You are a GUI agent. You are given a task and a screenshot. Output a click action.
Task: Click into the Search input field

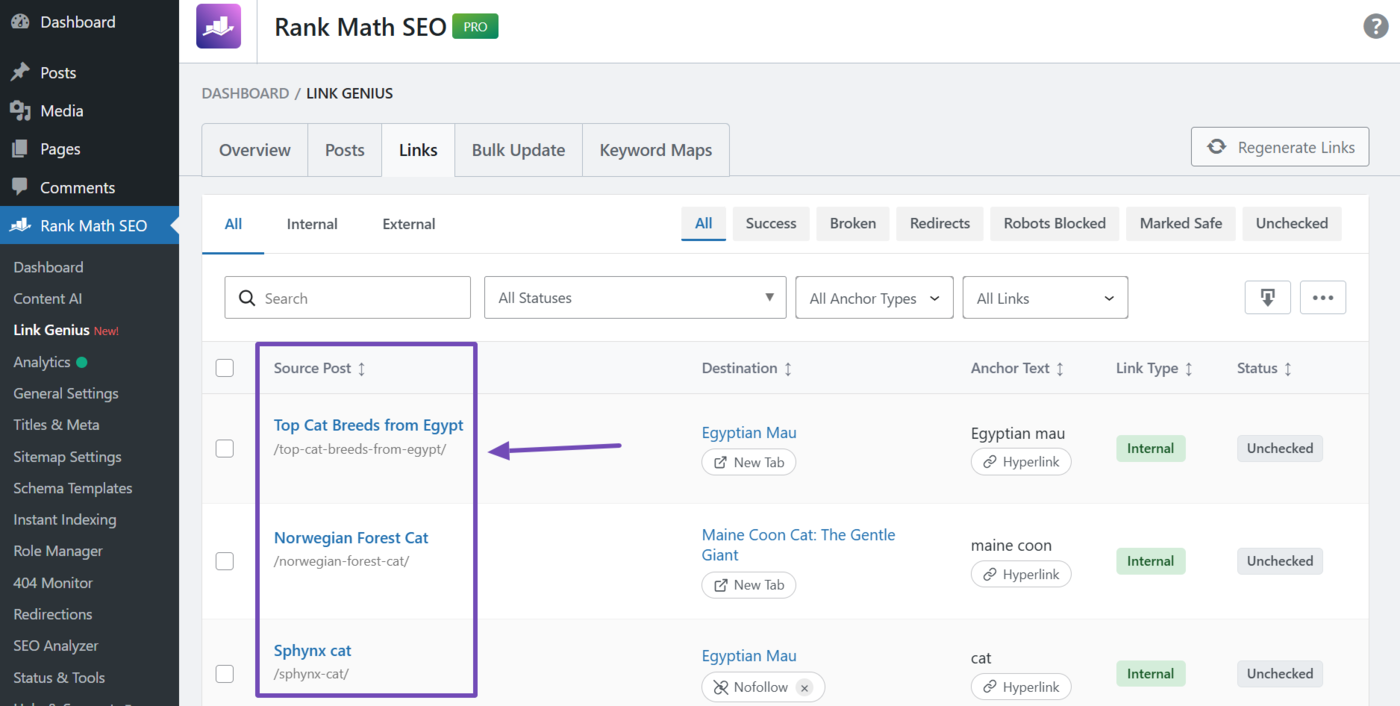point(360,298)
